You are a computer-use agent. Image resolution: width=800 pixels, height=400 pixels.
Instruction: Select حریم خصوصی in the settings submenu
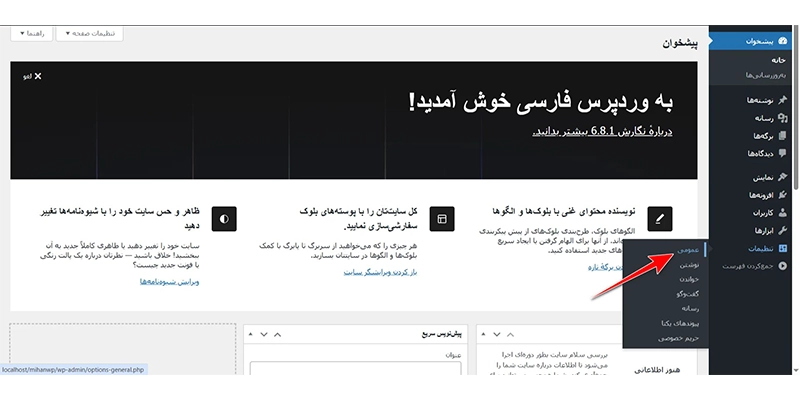pyautogui.click(x=678, y=338)
